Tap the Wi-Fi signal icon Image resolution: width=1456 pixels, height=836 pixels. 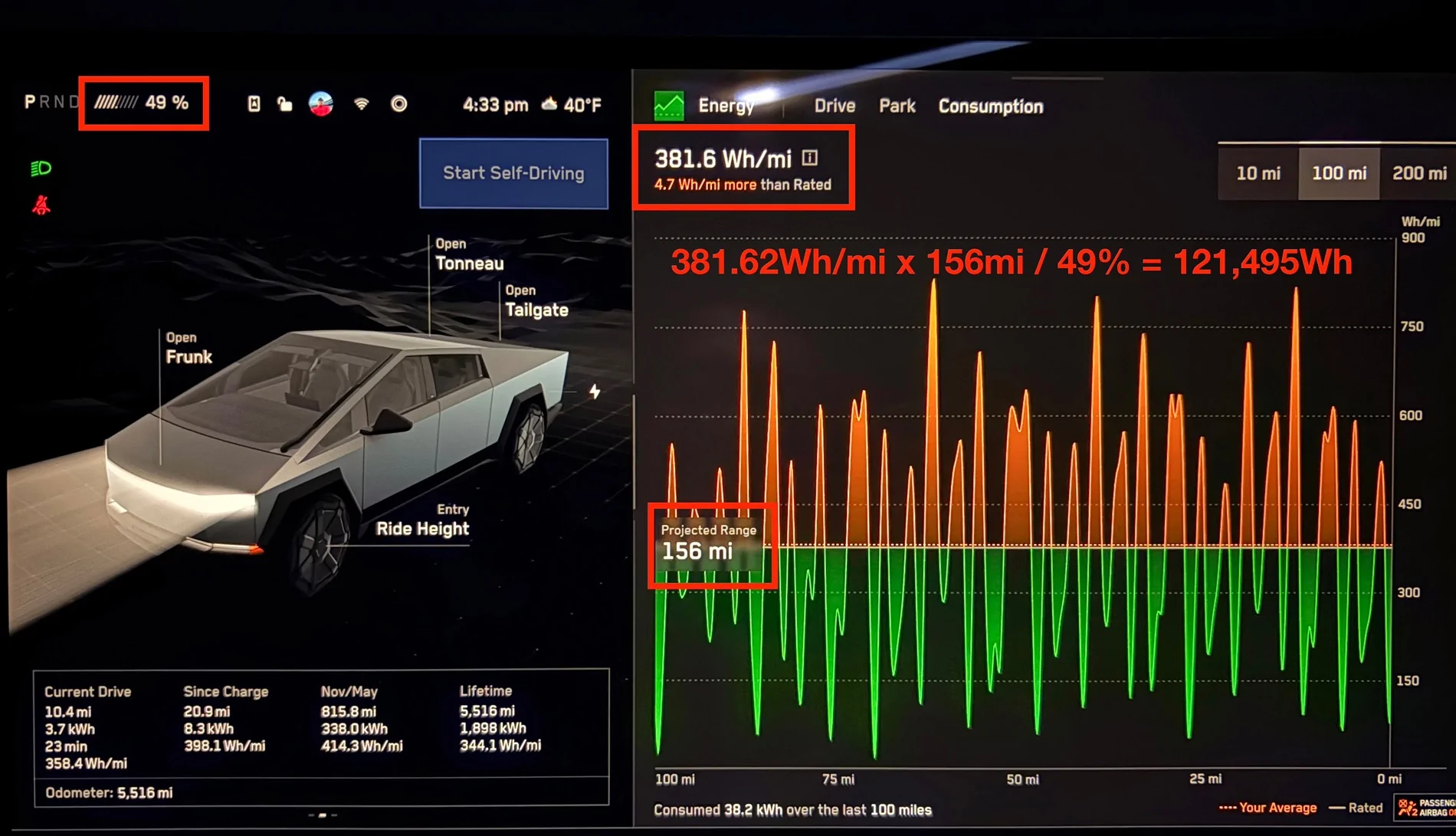362,103
